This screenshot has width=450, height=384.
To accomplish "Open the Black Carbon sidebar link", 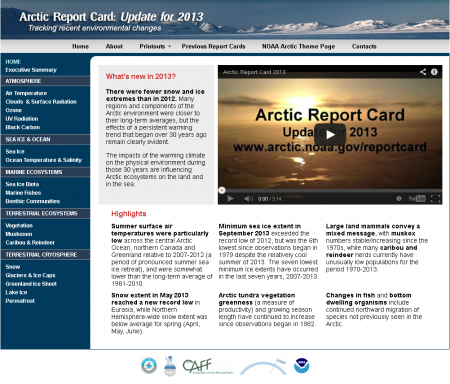I will (23, 127).
